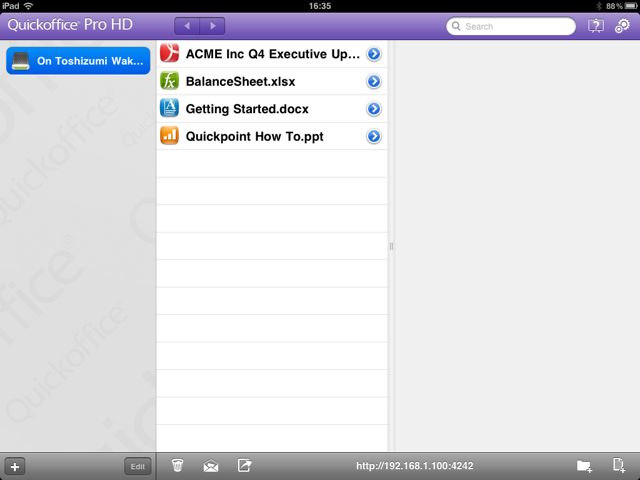Click the PDF icon for ACME Inc file
Viewport: 640px width, 480px height.
[169, 53]
